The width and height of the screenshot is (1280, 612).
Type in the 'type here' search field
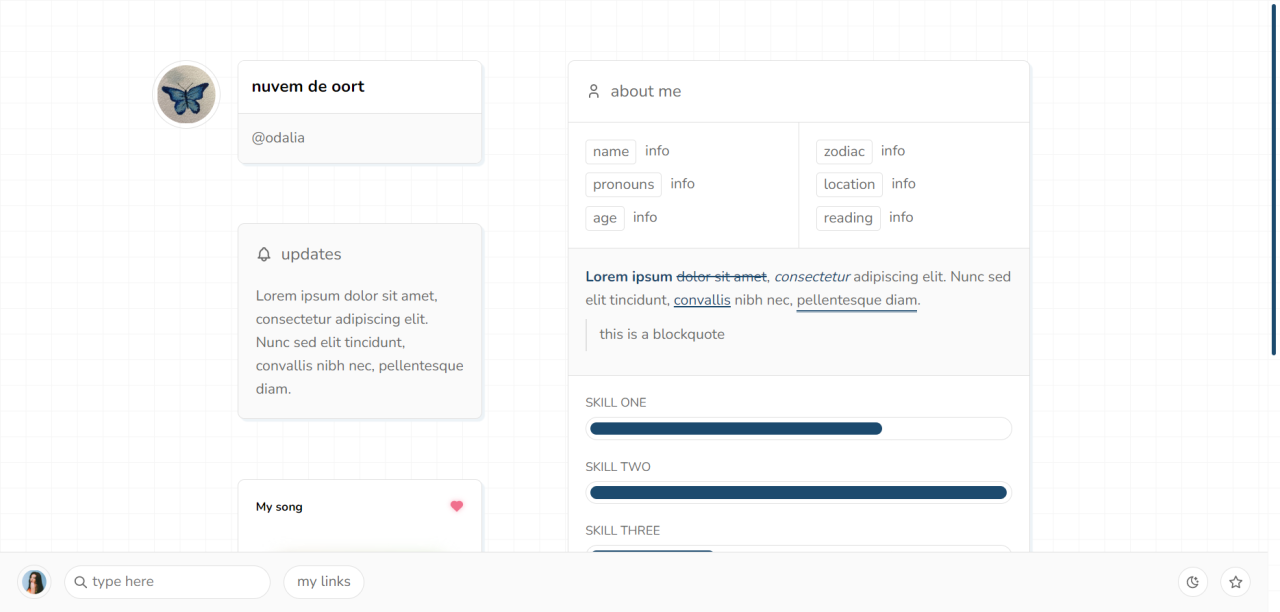click(x=175, y=582)
